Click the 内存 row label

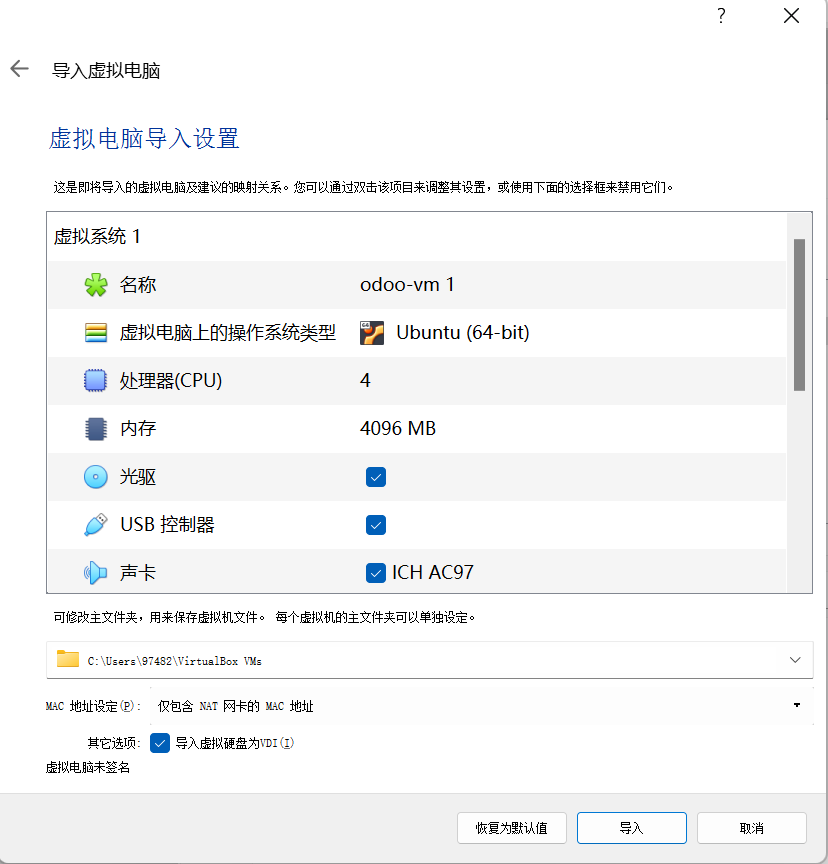[138, 429]
